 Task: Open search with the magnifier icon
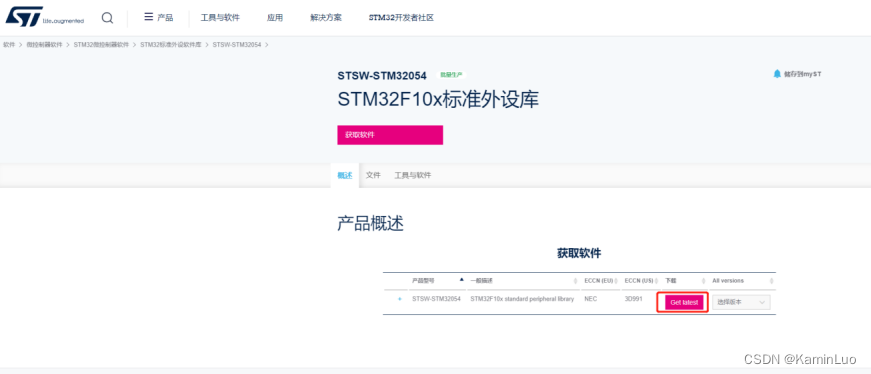coord(107,18)
